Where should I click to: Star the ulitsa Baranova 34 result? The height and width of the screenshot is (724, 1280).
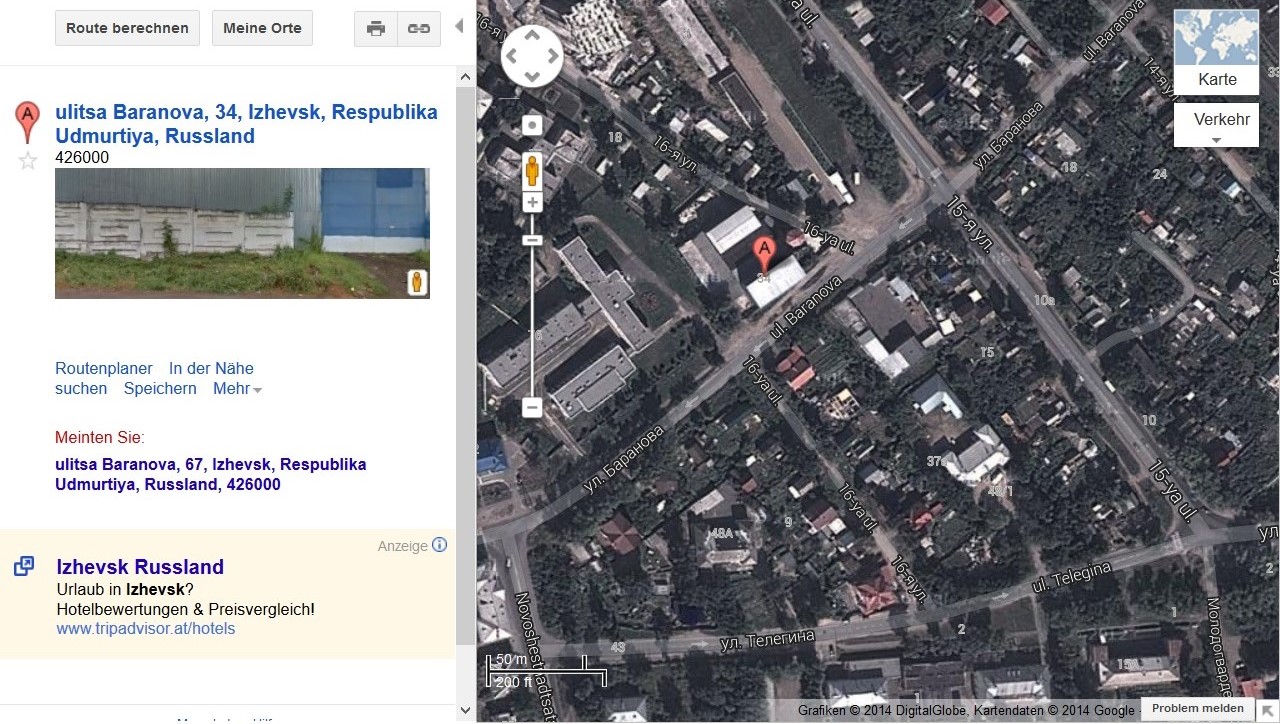pos(28,160)
